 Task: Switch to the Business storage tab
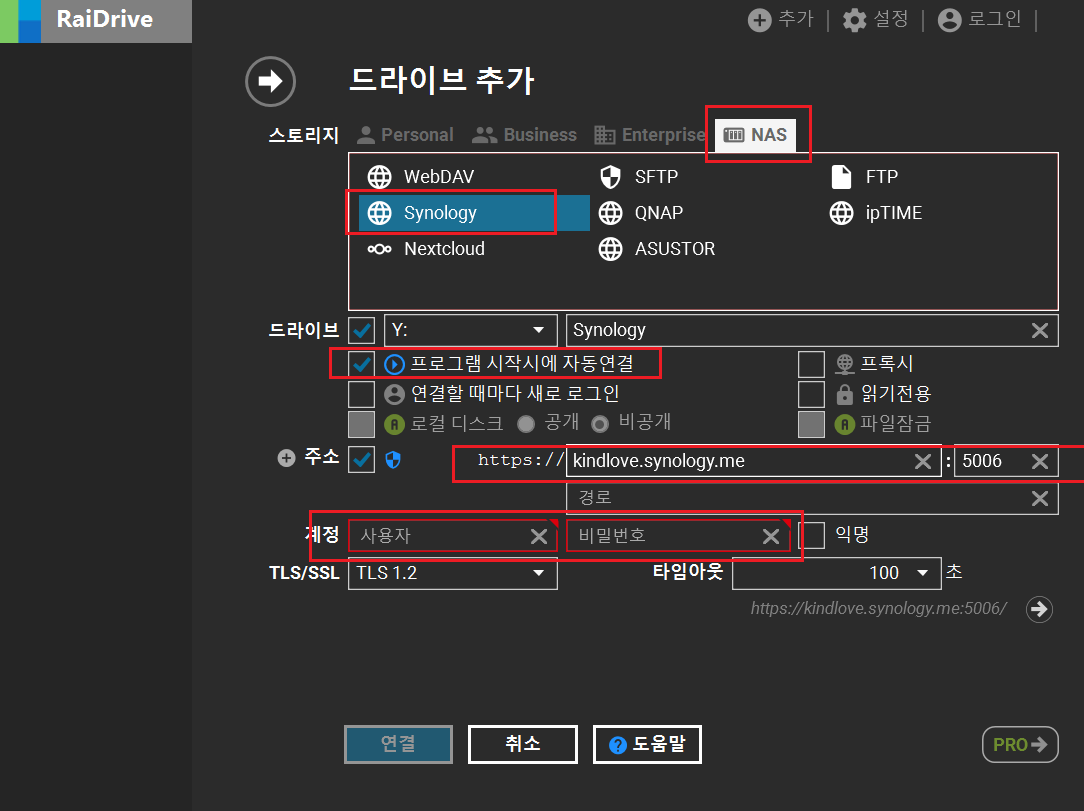[x=524, y=135]
